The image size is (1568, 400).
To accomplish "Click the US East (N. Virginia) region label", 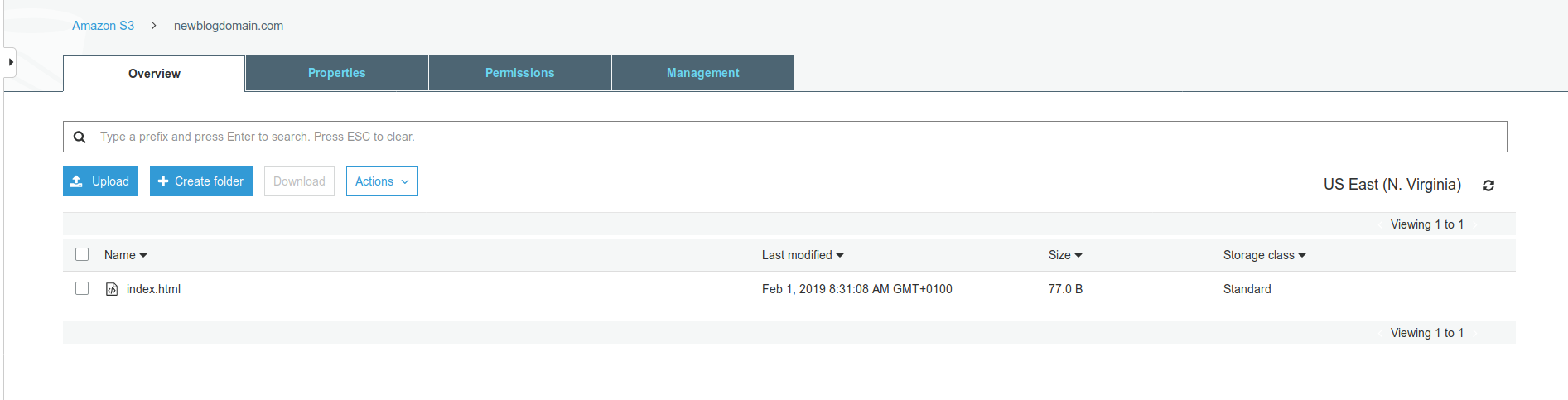I will coord(1392,185).
